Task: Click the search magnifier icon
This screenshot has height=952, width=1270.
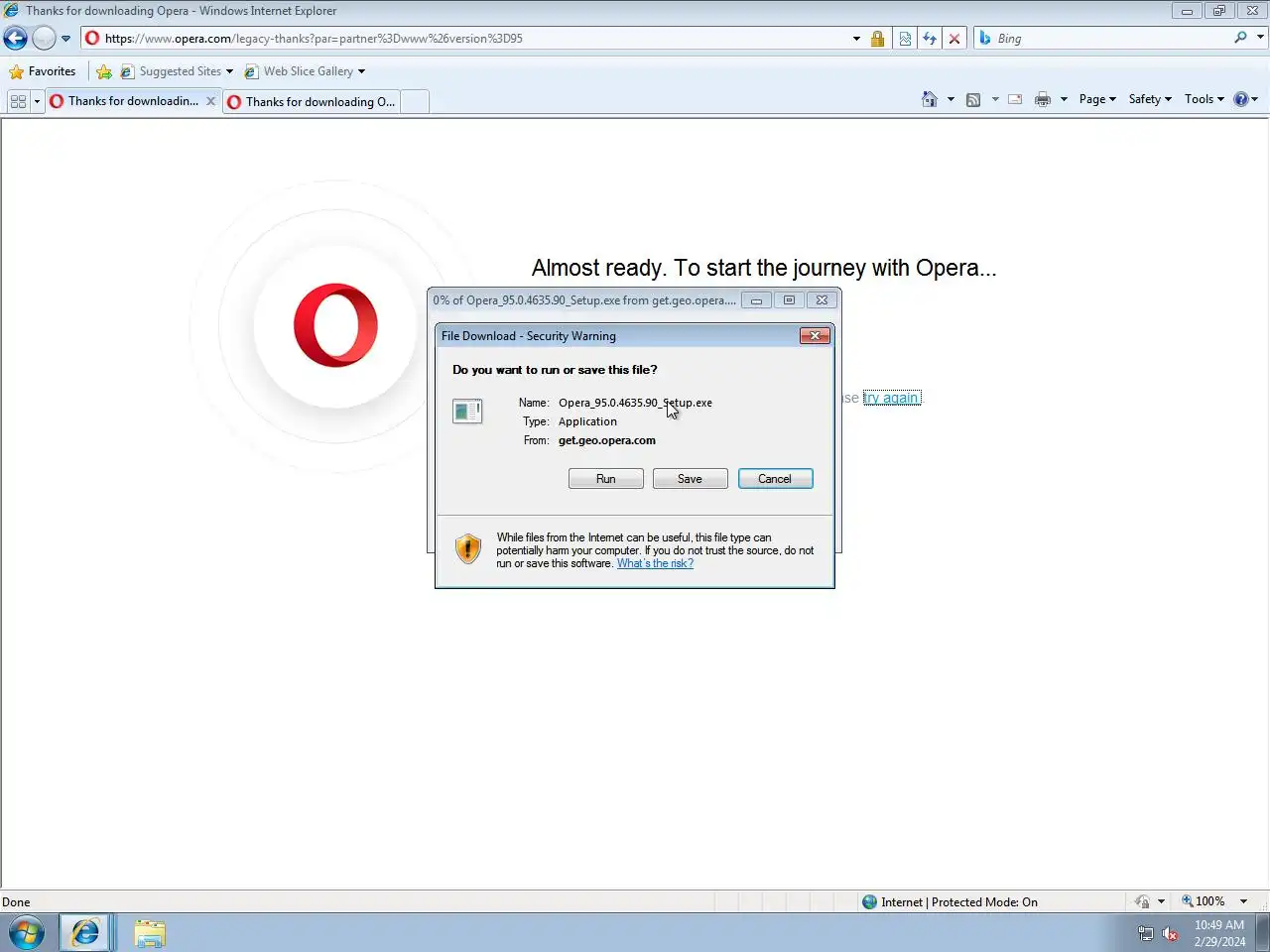Action: (x=1240, y=38)
